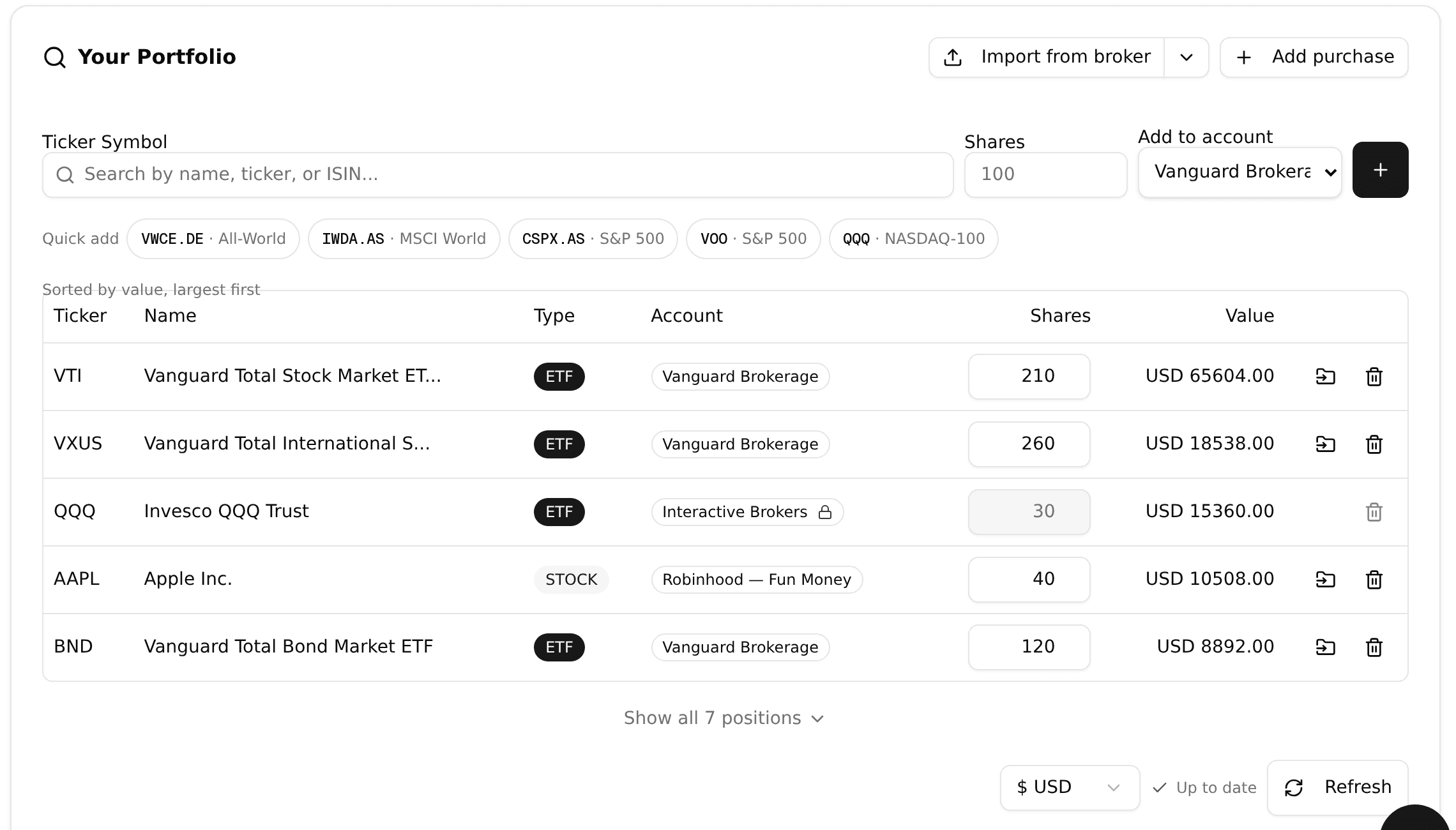This screenshot has height=830, width=1456.
Task: Delete the VXUS position
Action: [1374, 444]
